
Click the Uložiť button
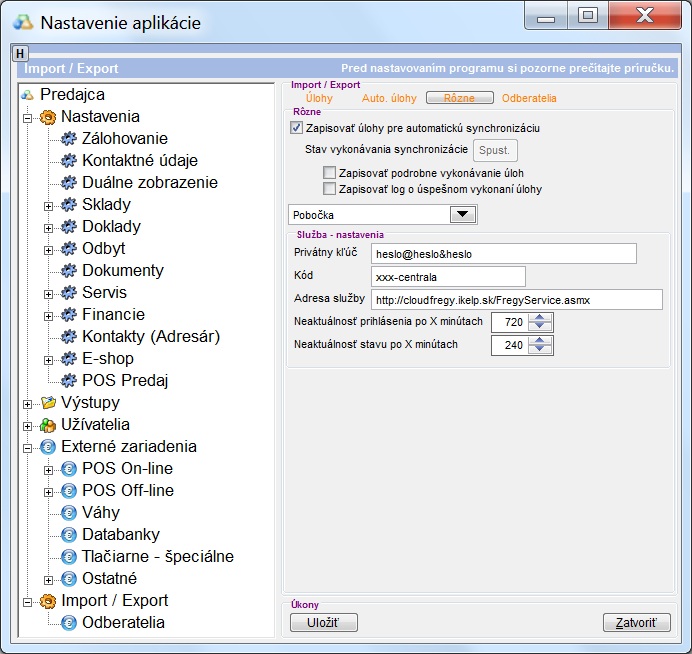point(323,623)
